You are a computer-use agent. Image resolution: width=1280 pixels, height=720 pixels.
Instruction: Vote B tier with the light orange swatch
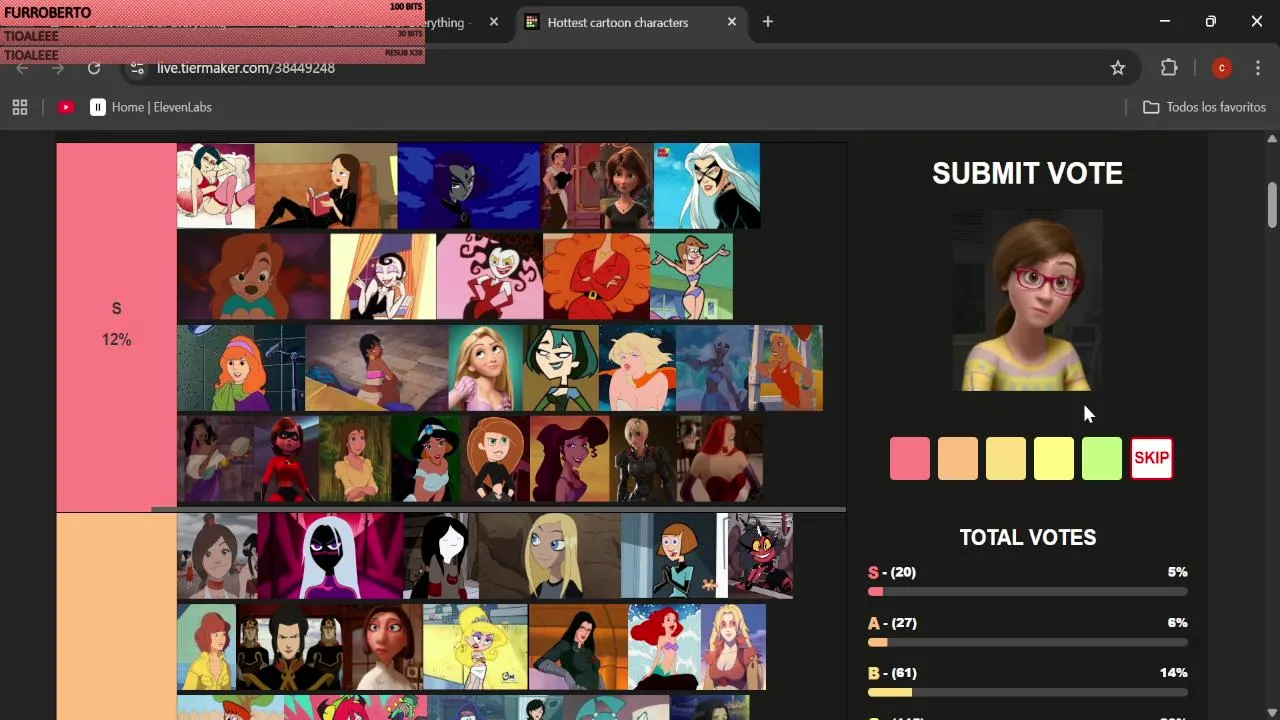pyautogui.click(x=1006, y=459)
